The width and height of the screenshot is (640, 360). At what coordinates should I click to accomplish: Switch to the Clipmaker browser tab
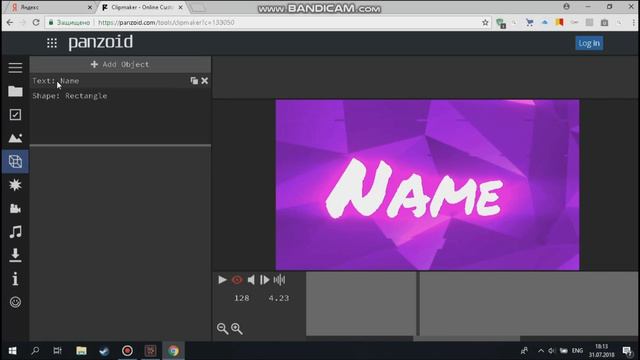pyautogui.click(x=140, y=7)
